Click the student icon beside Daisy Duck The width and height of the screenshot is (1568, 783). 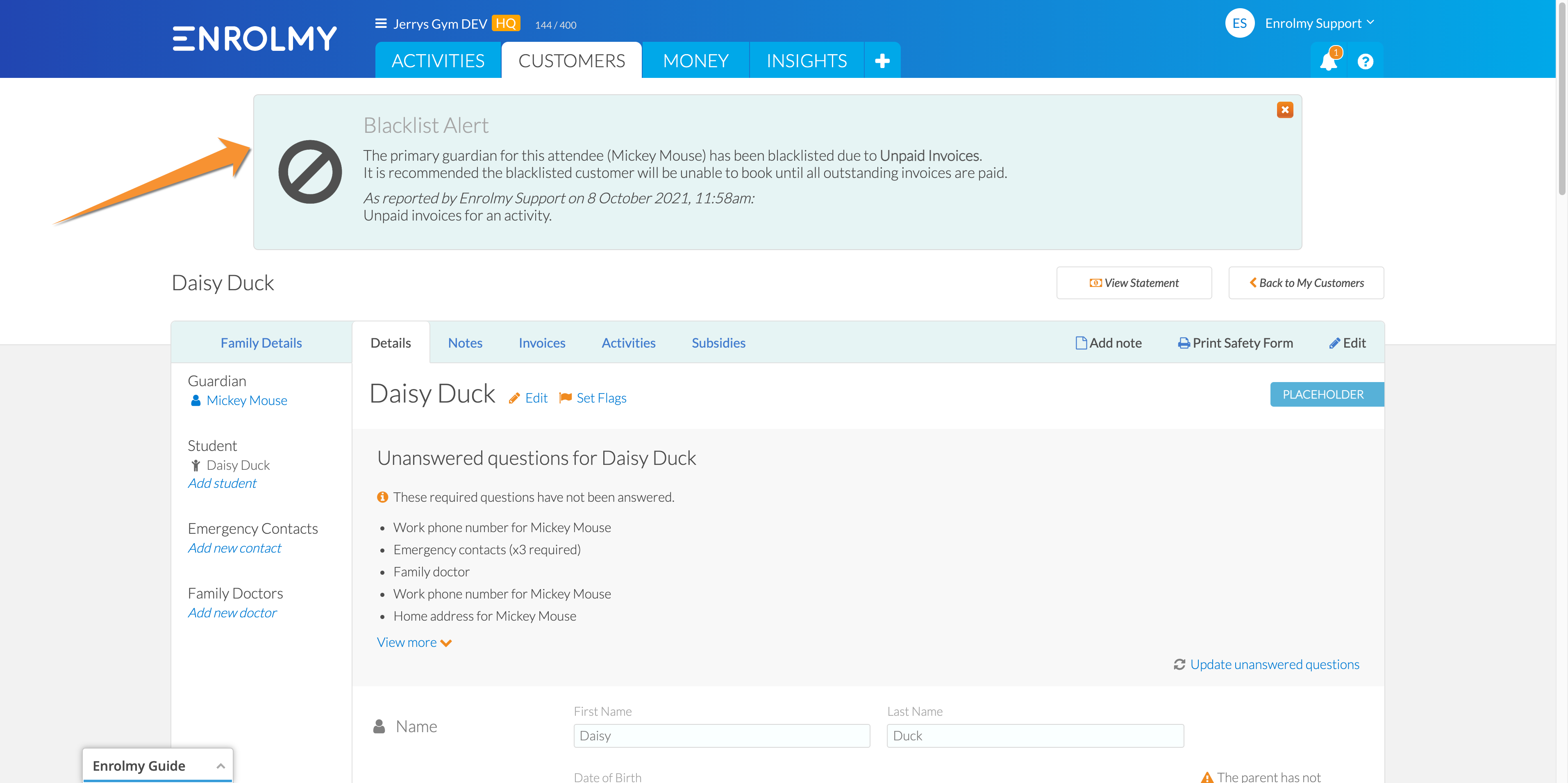[195, 465]
